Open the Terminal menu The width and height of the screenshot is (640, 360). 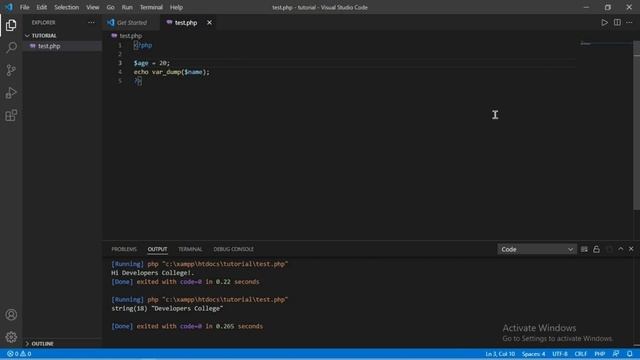151,7
